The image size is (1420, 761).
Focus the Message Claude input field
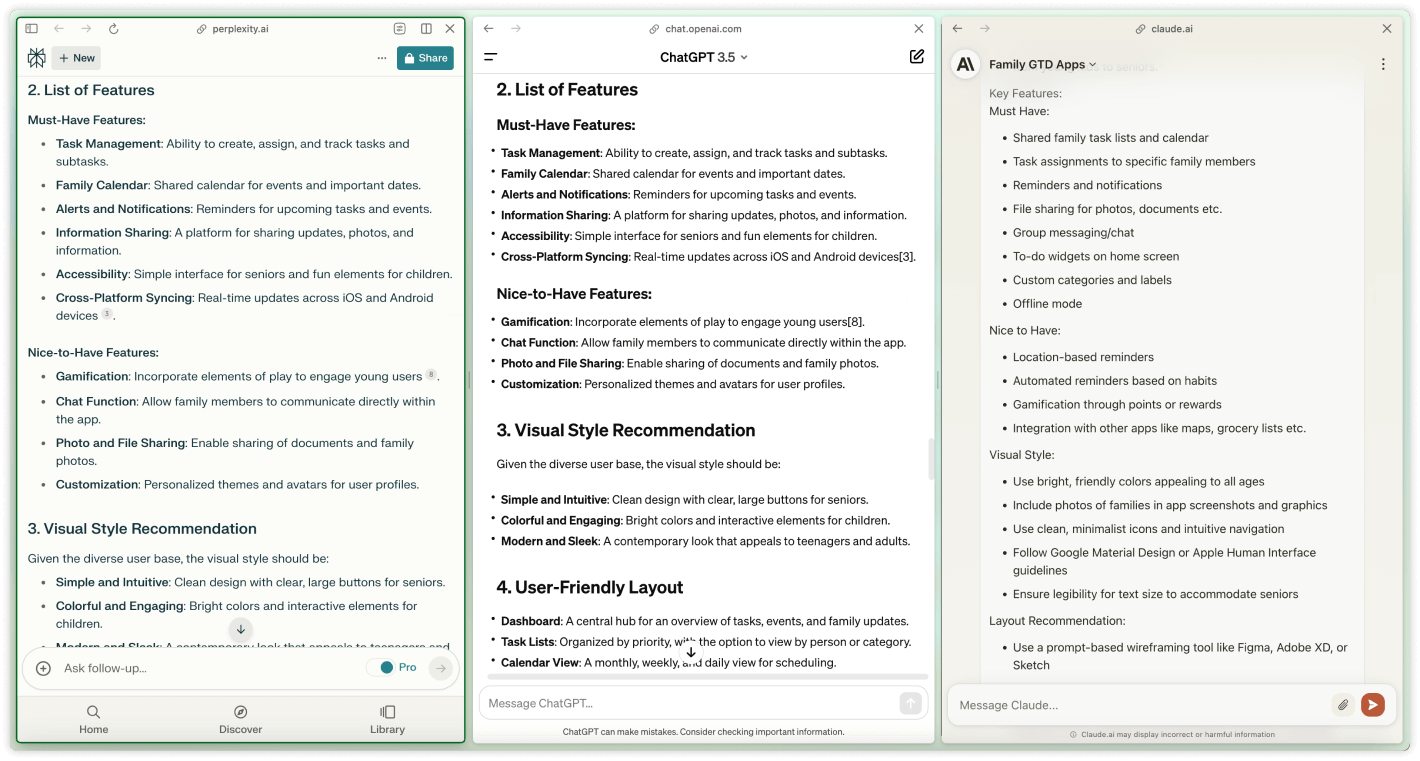tap(1140, 705)
